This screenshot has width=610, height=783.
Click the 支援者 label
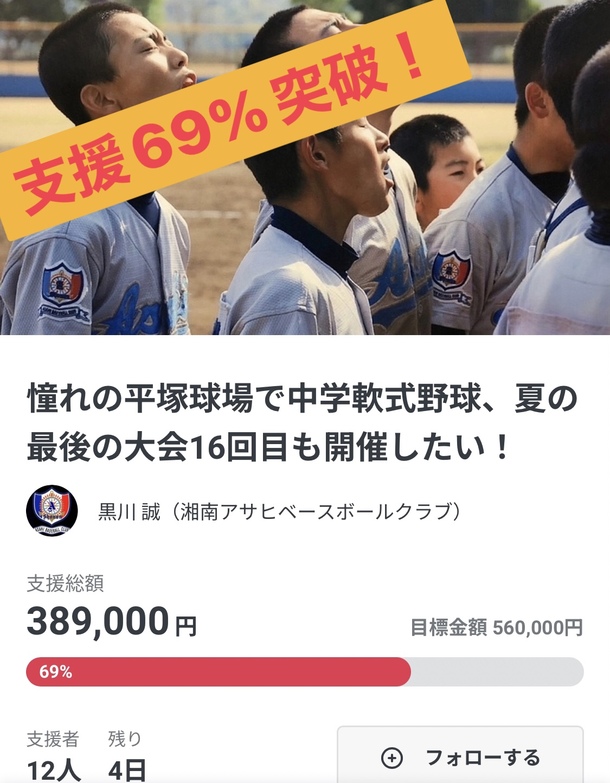53,739
